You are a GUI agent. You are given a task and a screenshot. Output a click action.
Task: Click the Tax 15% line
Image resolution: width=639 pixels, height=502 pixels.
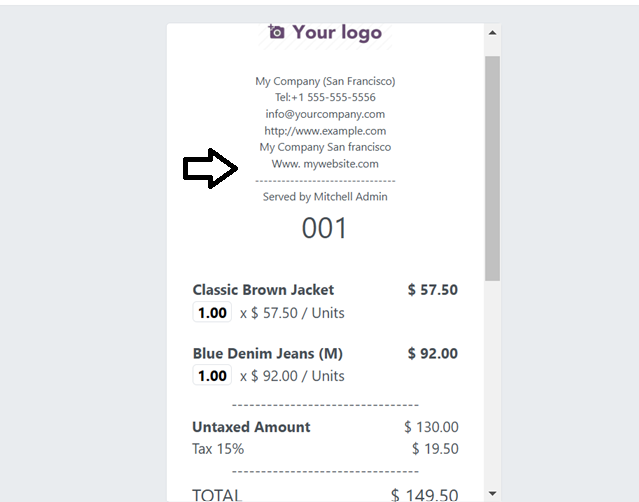[x=325, y=449]
